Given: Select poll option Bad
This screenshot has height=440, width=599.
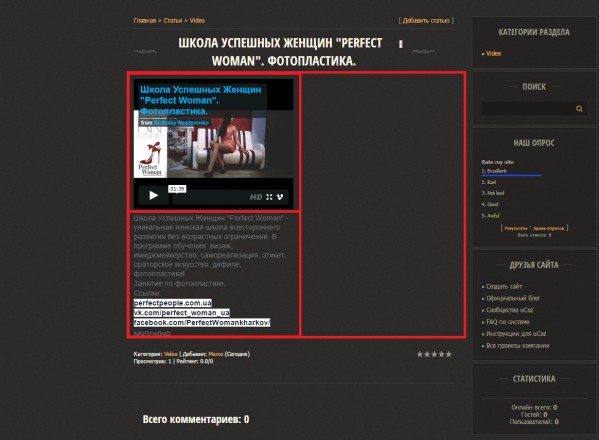Looking at the screenshot, I should coord(489,182).
